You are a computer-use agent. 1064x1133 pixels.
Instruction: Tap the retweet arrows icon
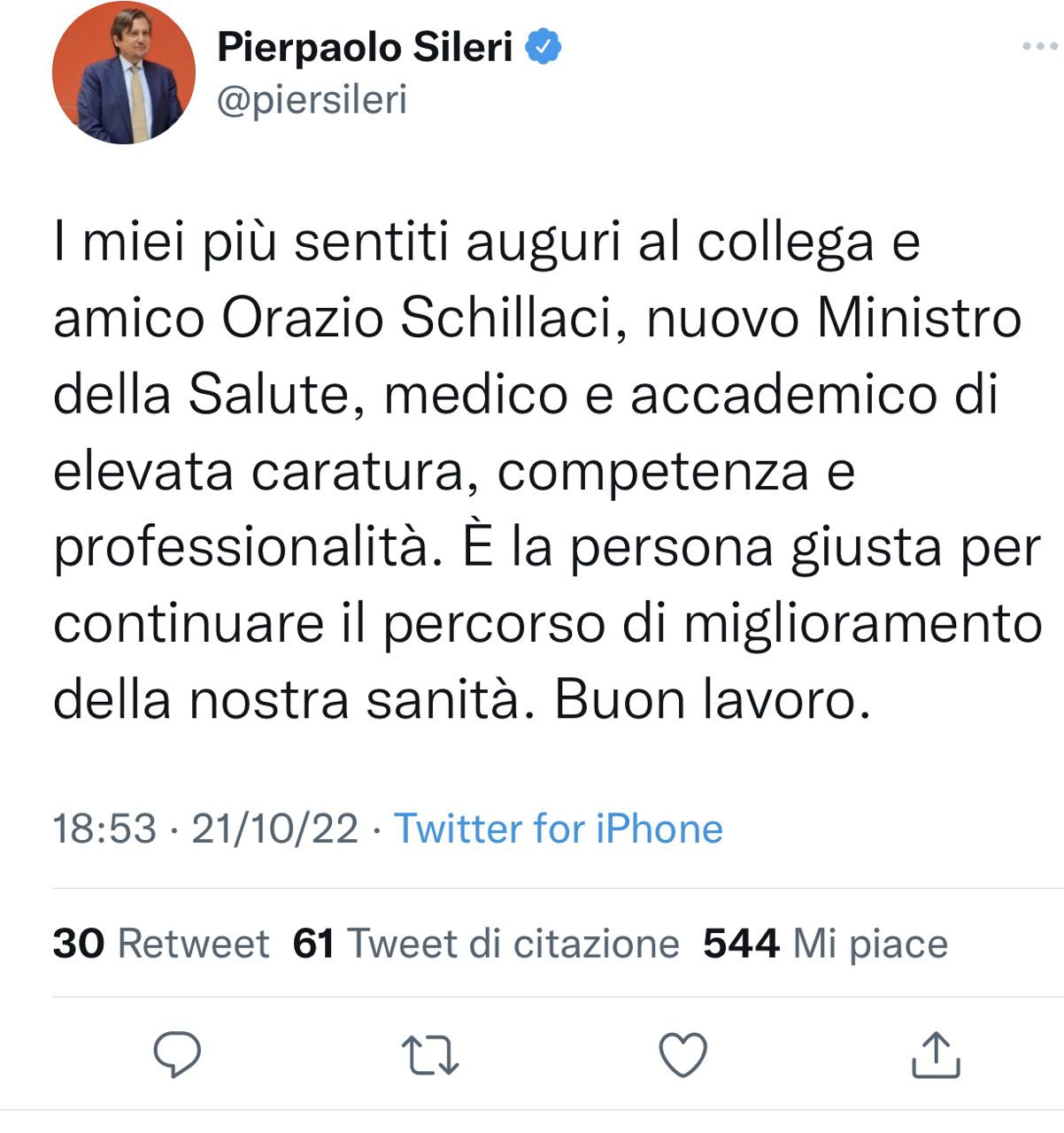coord(430,1055)
